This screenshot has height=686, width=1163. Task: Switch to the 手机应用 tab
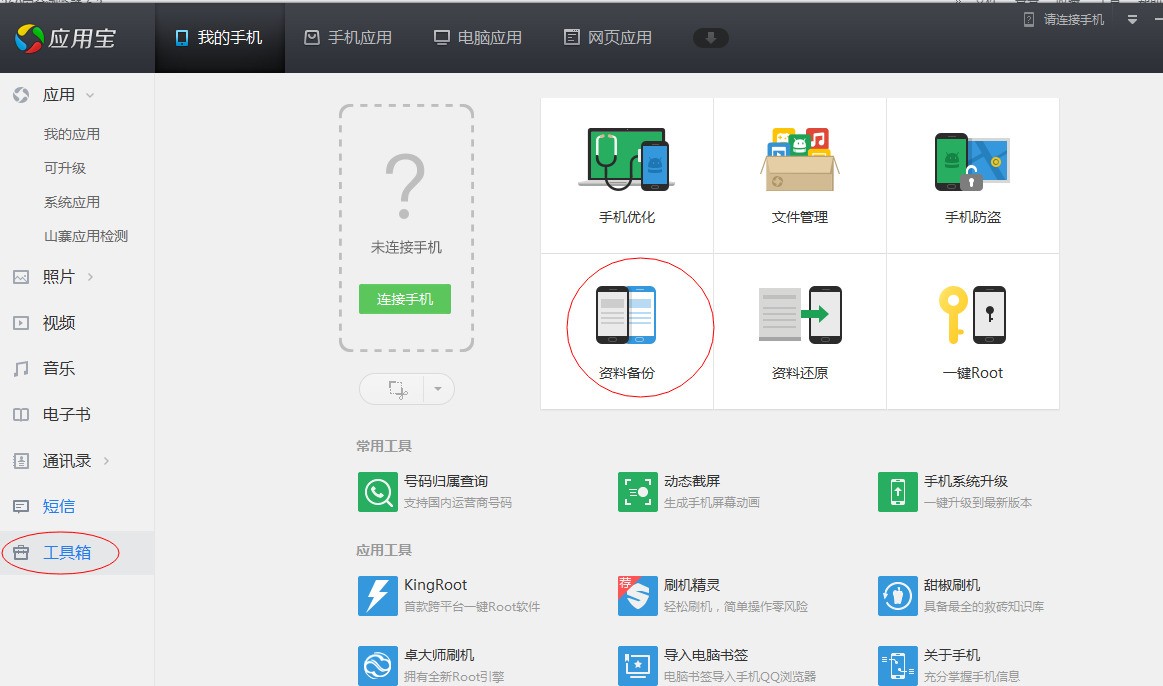pos(349,38)
